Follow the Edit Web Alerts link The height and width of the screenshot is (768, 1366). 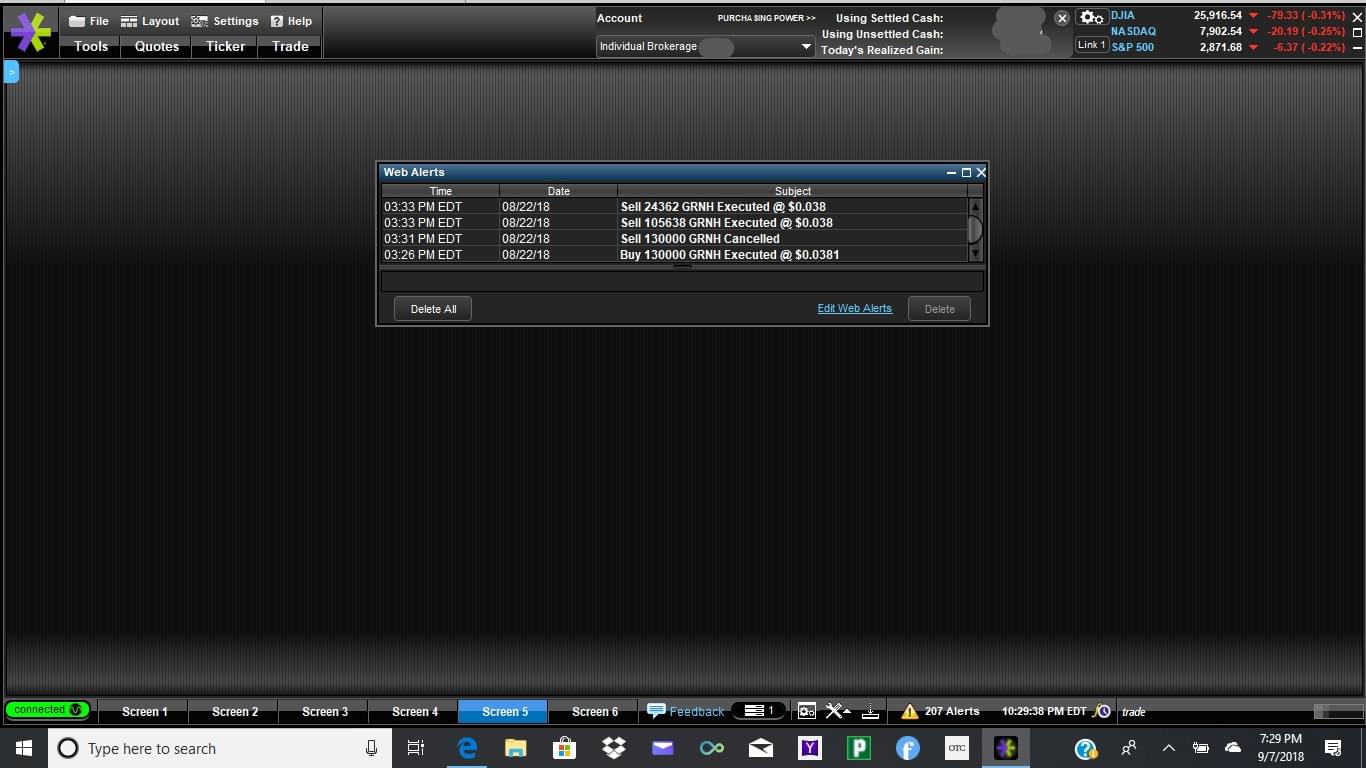(854, 309)
